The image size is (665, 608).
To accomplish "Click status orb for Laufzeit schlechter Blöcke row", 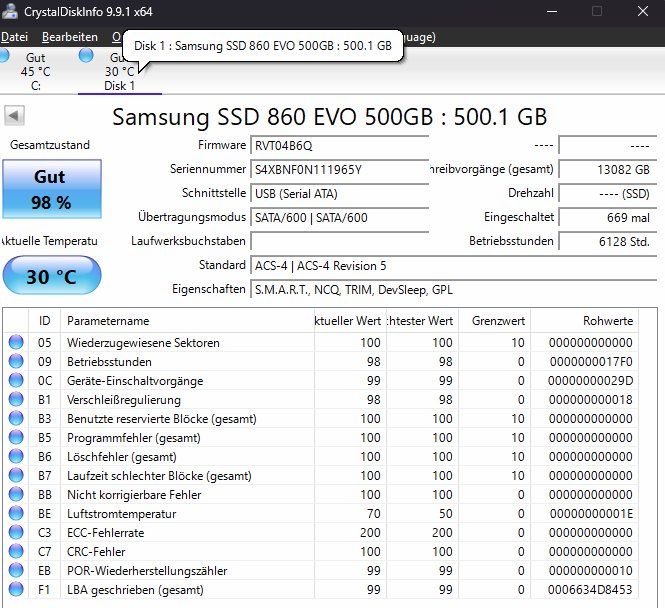I will tap(16, 475).
